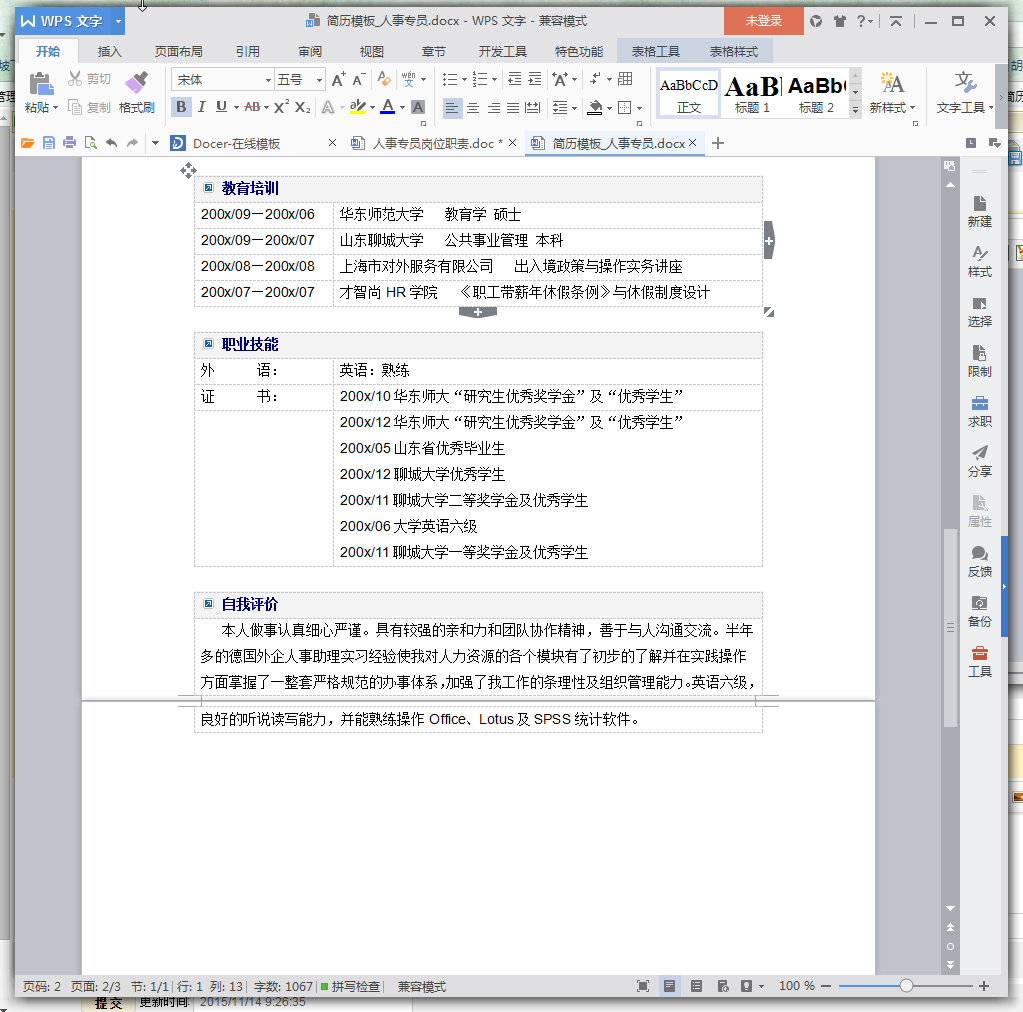The height and width of the screenshot is (1012, 1023).
Task: Click the bulleted list icon
Action: click(450, 80)
